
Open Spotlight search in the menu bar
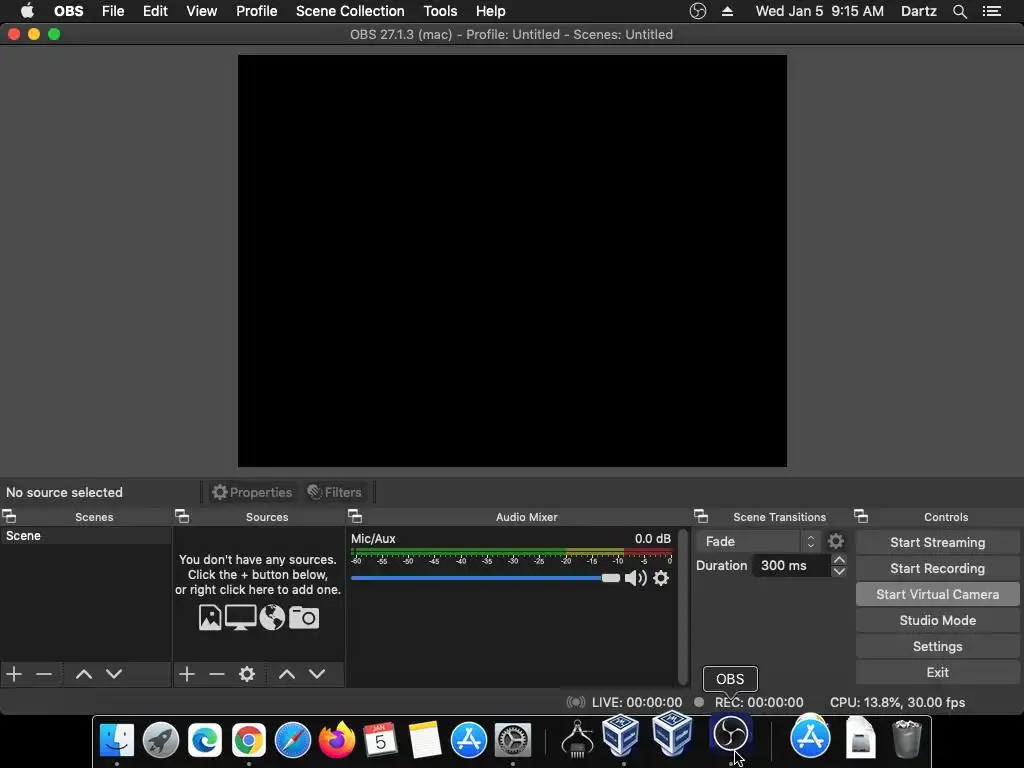tap(960, 11)
